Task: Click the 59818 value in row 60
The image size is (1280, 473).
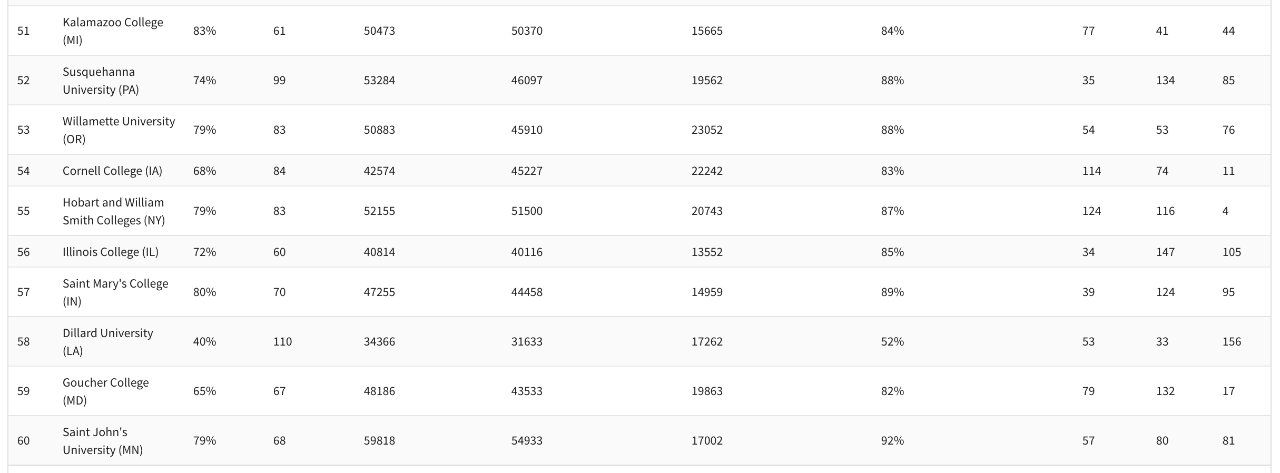Action: tap(379, 441)
